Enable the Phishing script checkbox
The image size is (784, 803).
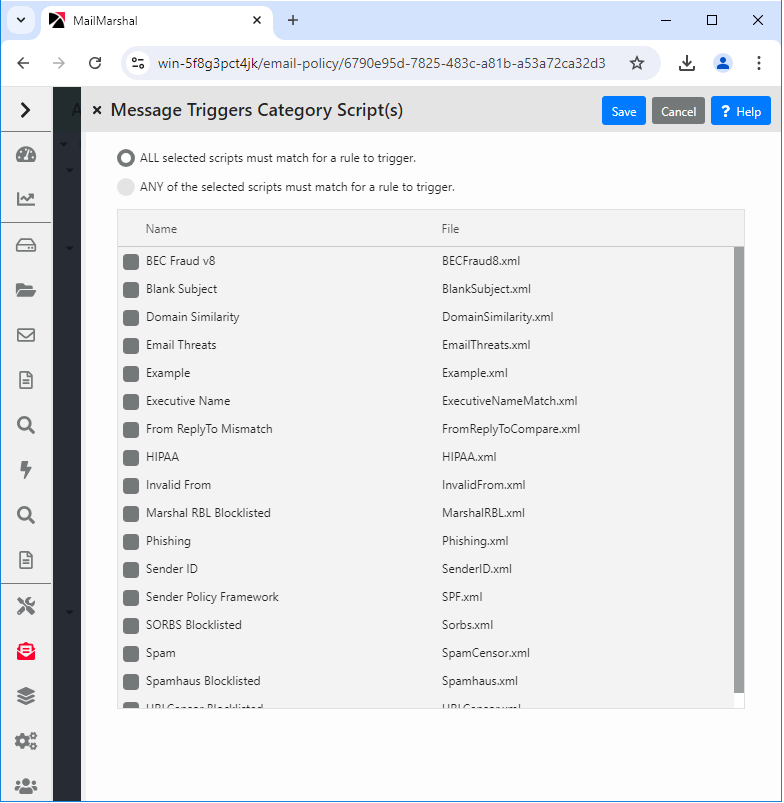point(130,542)
